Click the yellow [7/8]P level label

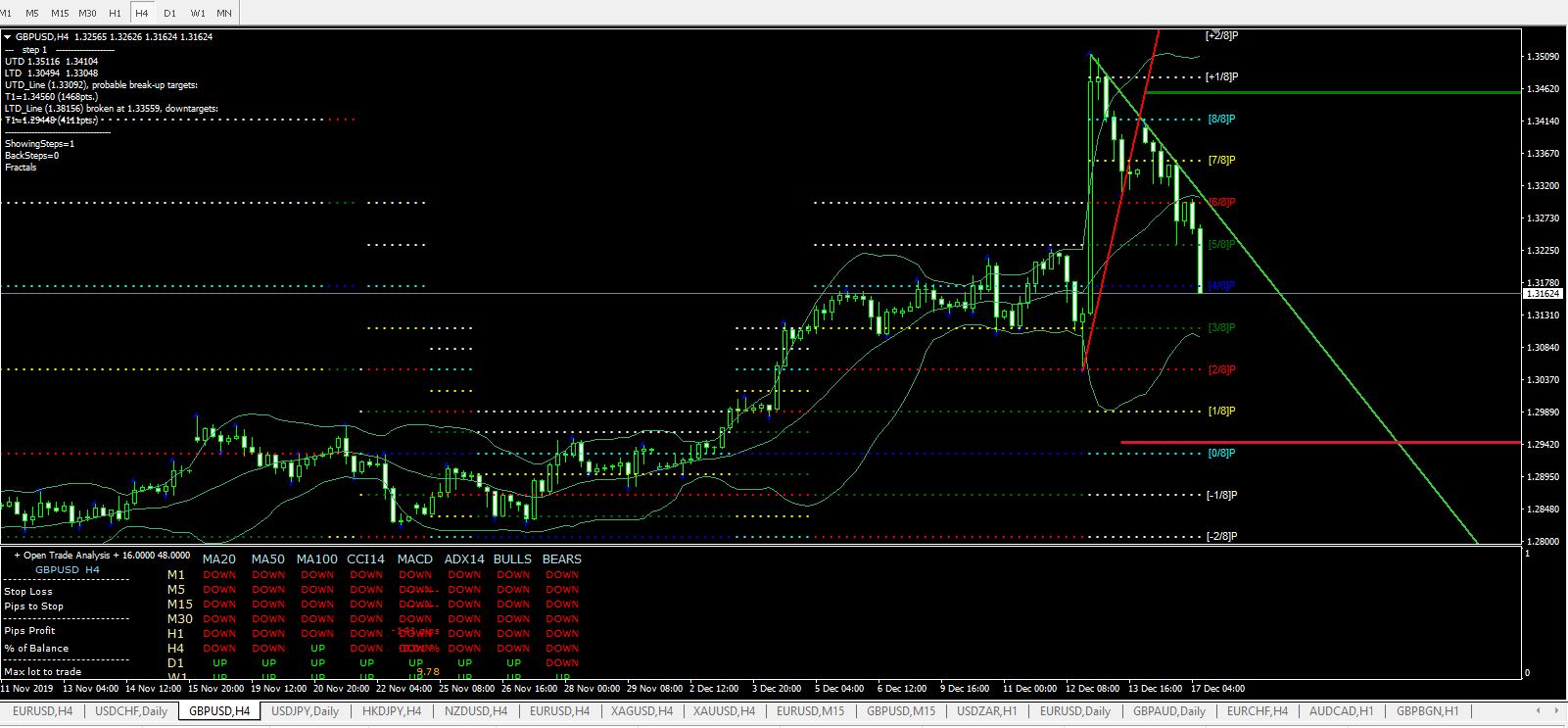pyautogui.click(x=1221, y=160)
